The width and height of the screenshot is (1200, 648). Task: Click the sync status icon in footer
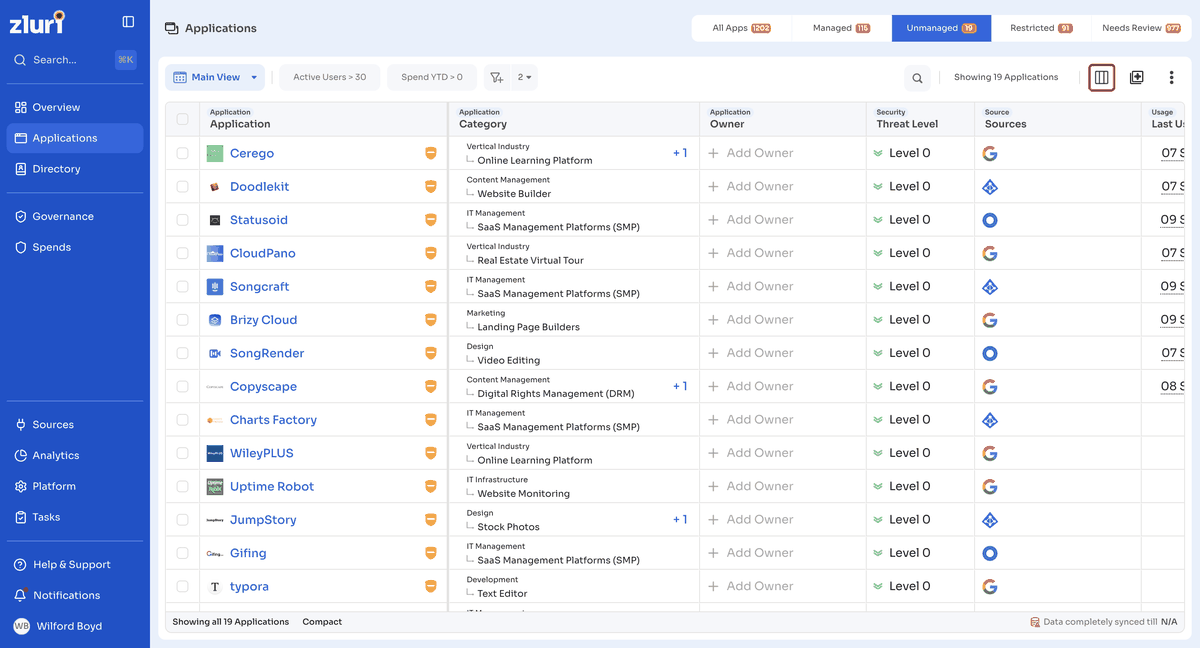(x=1035, y=622)
